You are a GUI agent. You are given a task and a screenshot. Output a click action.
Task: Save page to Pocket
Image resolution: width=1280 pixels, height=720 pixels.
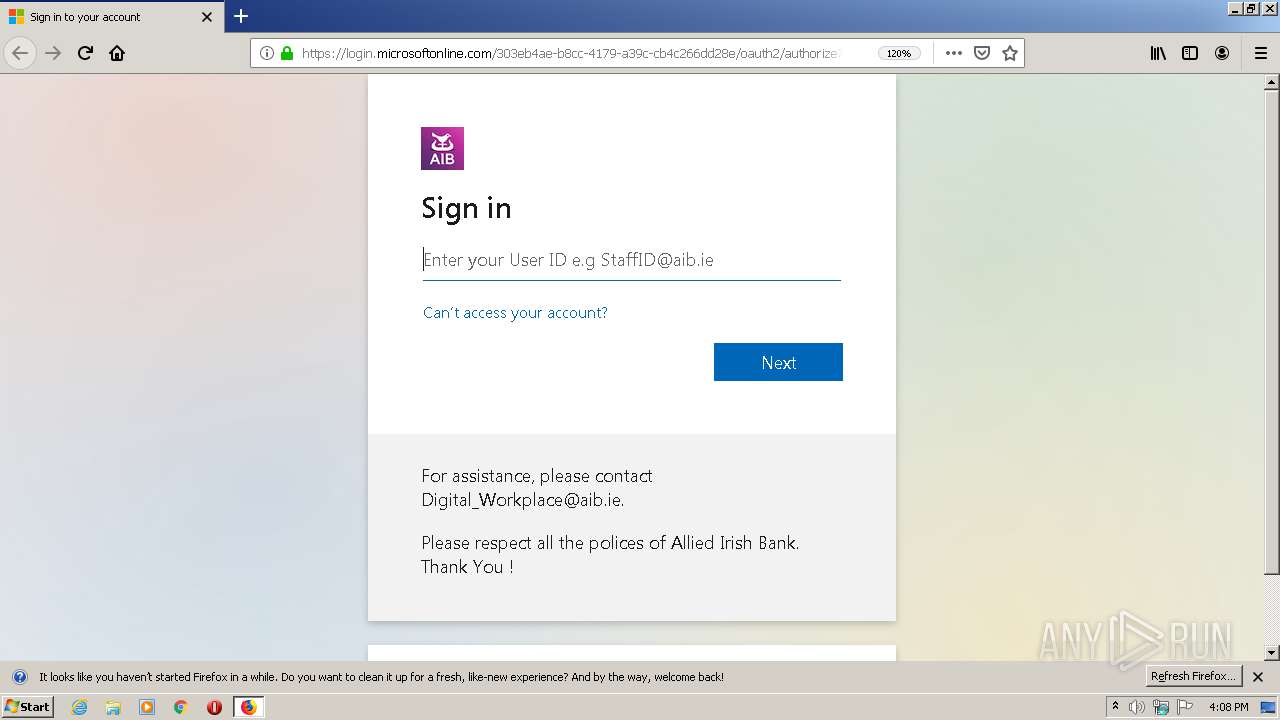(982, 53)
